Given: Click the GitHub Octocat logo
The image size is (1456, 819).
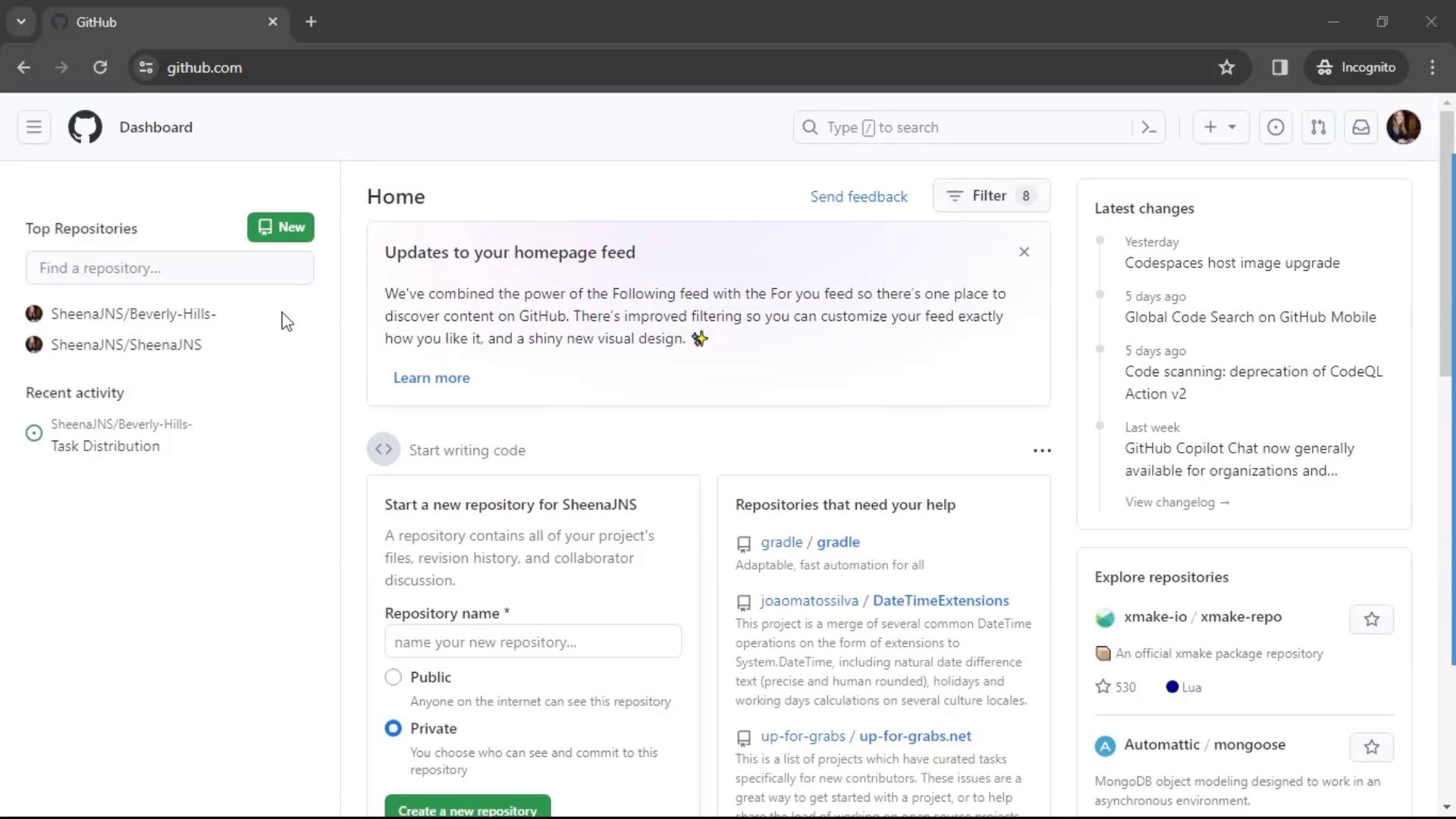Looking at the screenshot, I should coord(85,127).
